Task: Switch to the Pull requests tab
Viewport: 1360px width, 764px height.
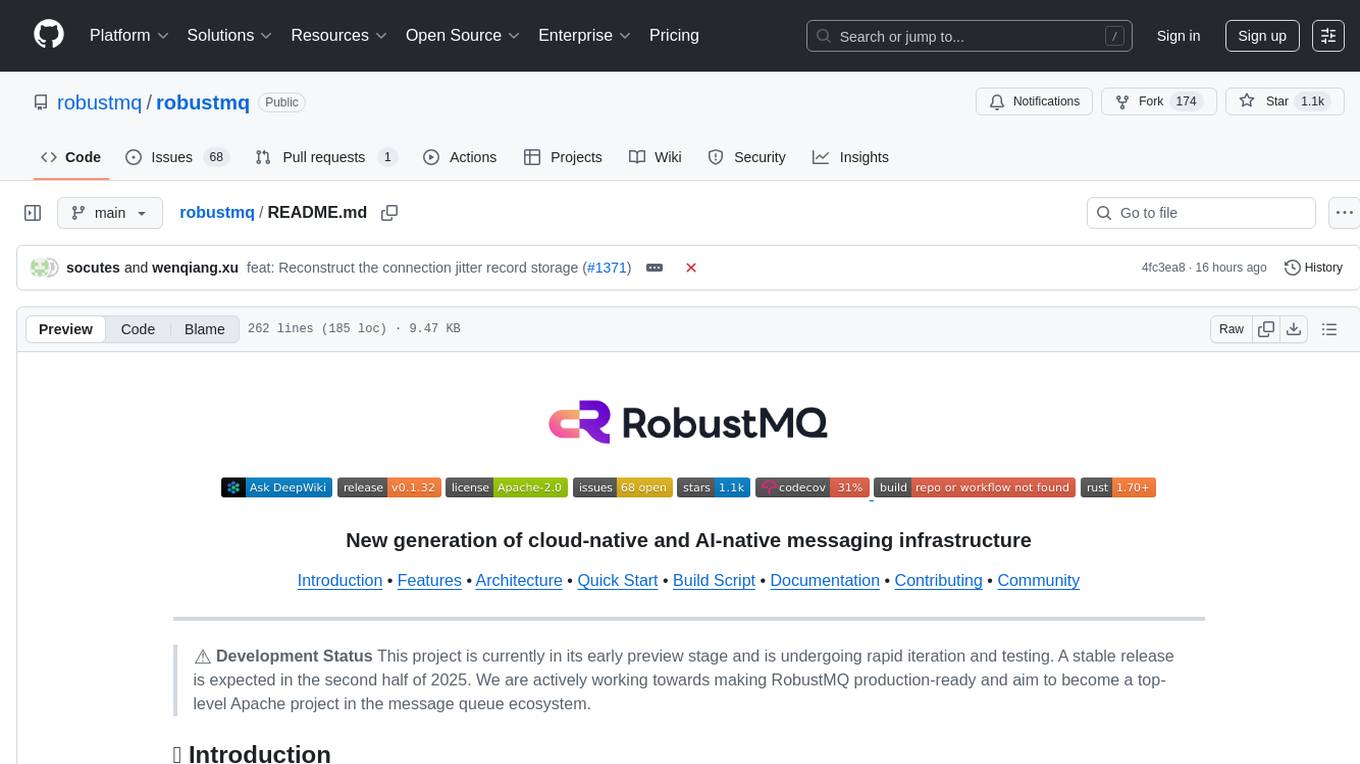Action: click(326, 157)
